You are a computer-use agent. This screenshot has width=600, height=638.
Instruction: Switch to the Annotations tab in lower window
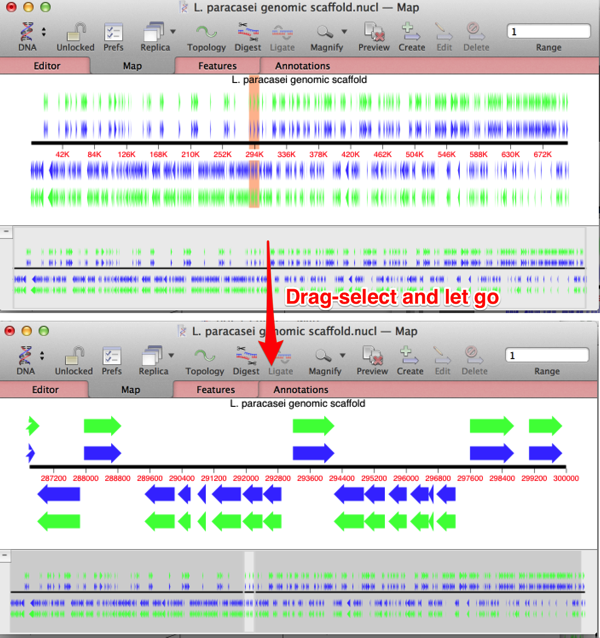(x=300, y=390)
